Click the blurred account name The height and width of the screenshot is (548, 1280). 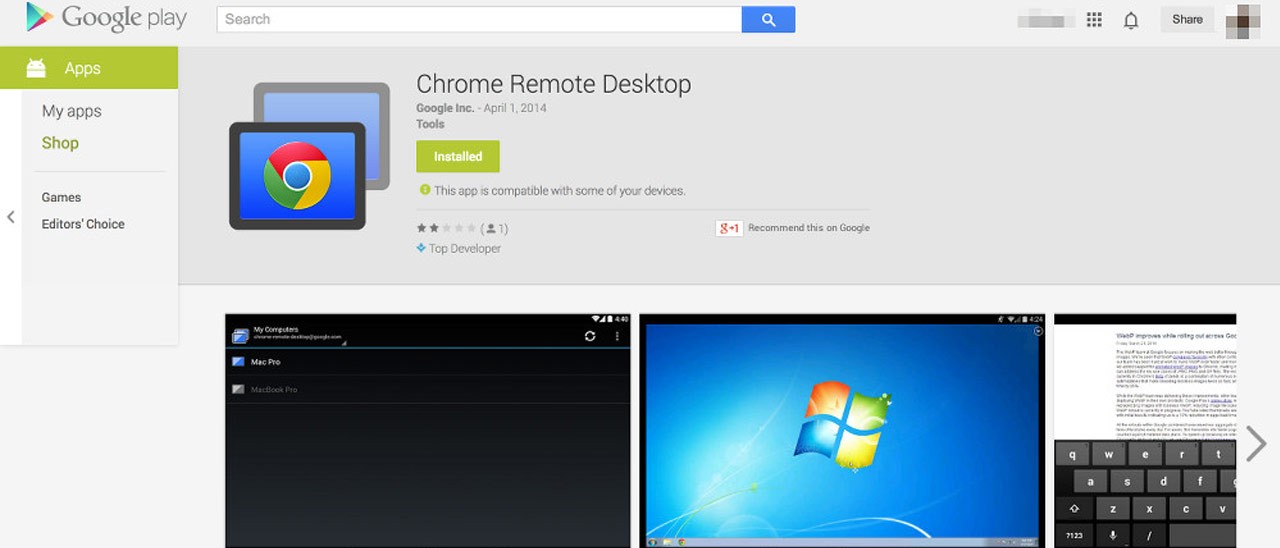tap(1046, 20)
